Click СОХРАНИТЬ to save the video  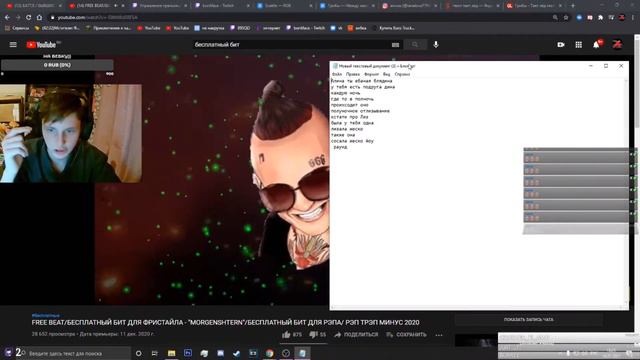point(407,335)
